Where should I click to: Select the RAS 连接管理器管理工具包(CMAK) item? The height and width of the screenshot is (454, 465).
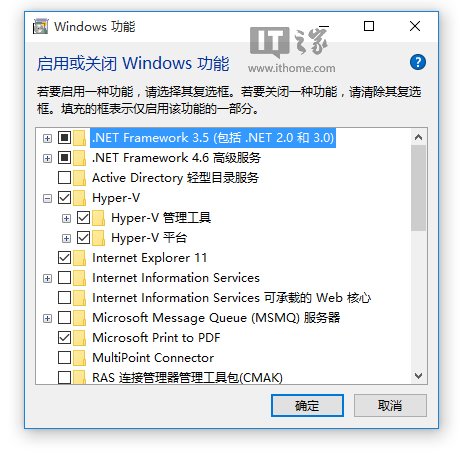[x=187, y=378]
